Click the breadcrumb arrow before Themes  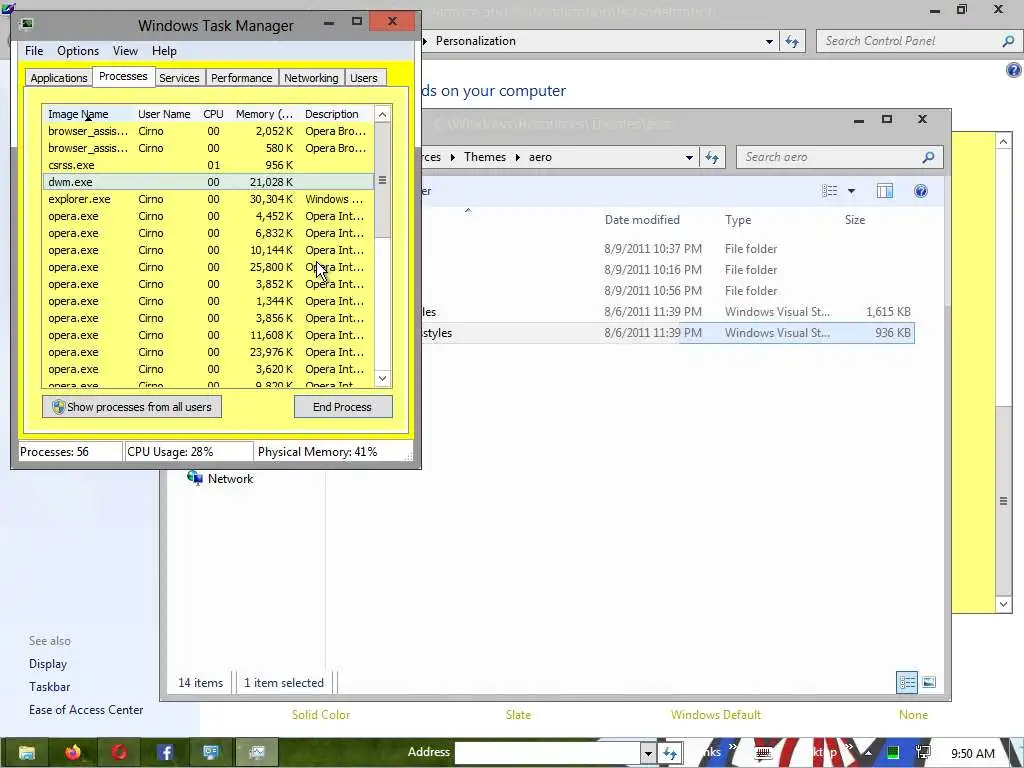[x=452, y=157]
